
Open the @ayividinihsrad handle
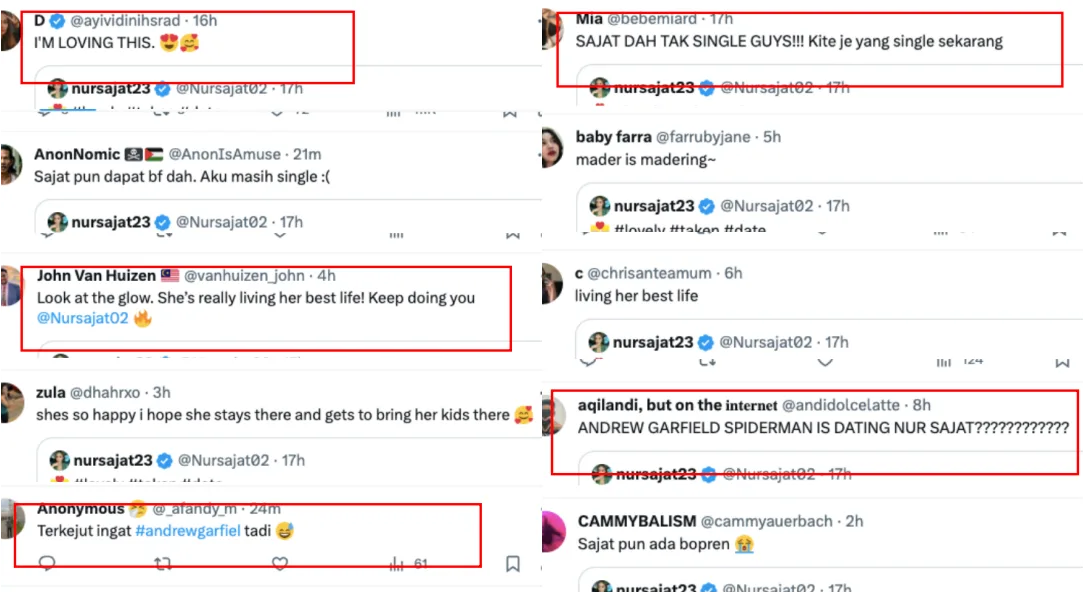point(117,20)
